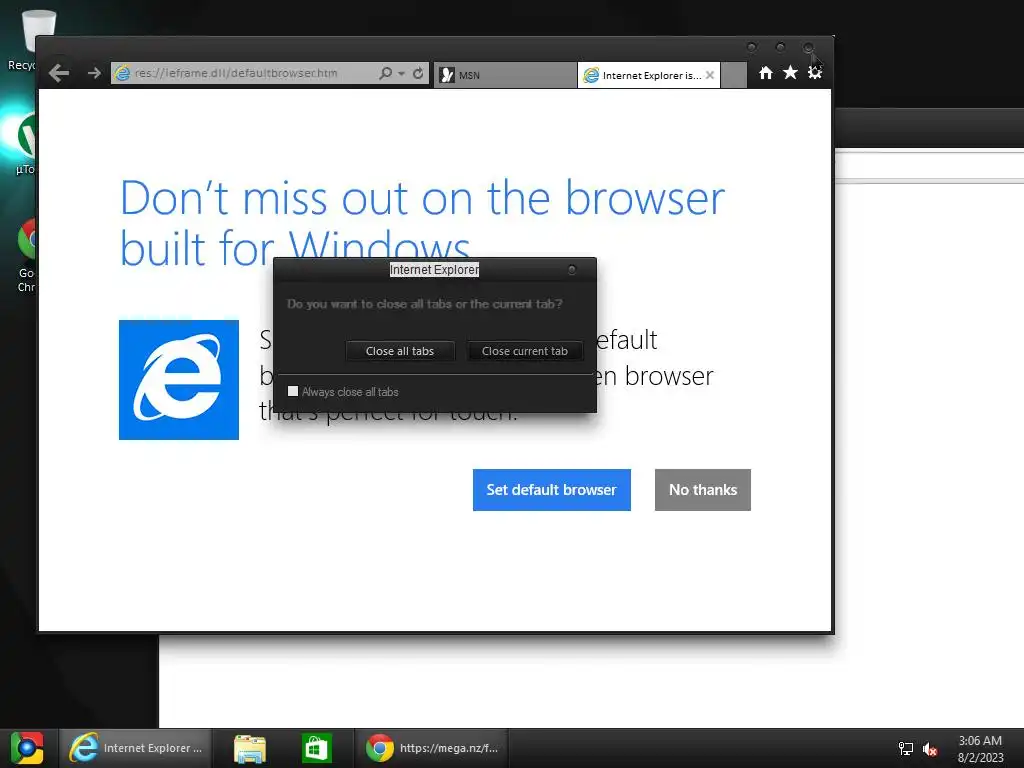Click Set default browser
This screenshot has width=1024, height=768.
552,490
